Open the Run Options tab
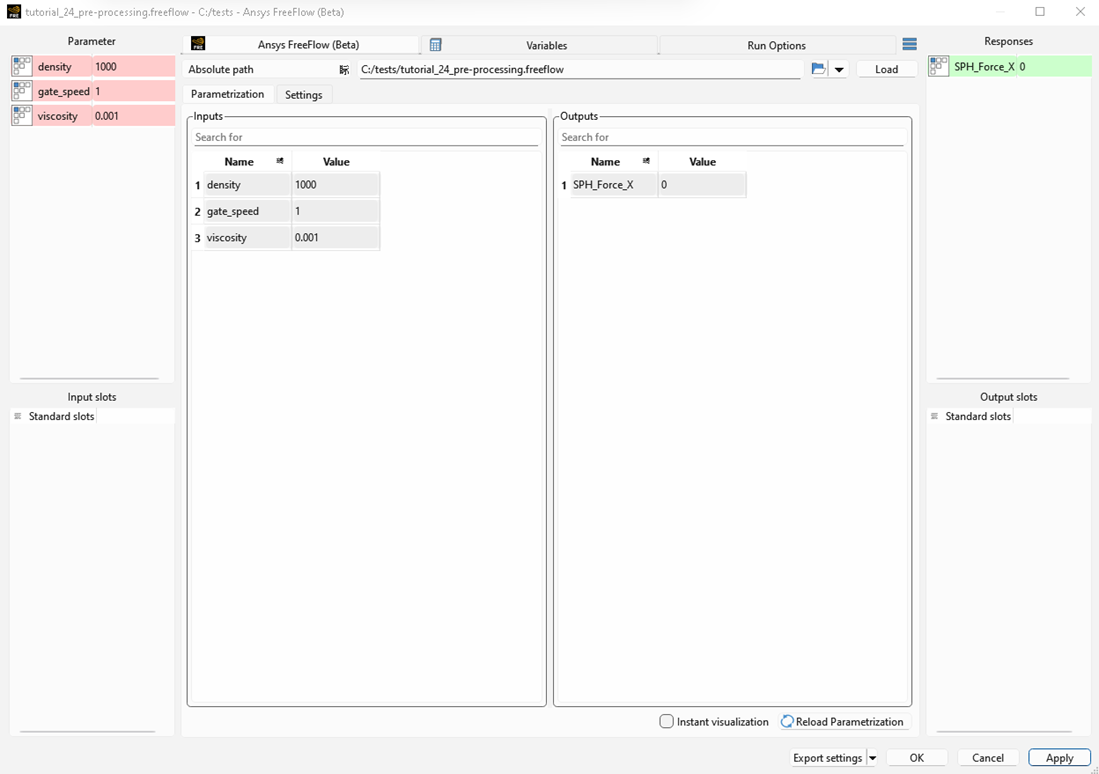The height and width of the screenshot is (774, 1099). pyautogui.click(x=777, y=45)
